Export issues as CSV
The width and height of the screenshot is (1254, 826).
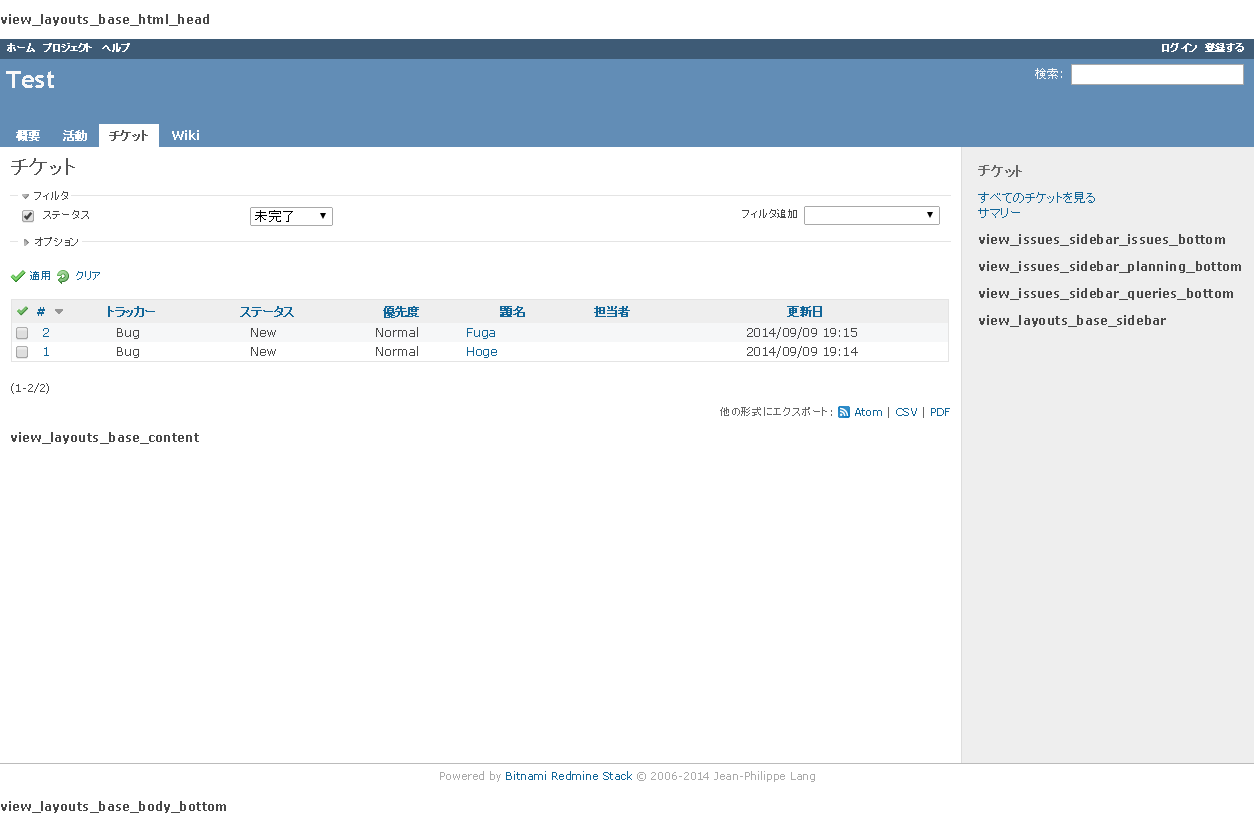(906, 411)
